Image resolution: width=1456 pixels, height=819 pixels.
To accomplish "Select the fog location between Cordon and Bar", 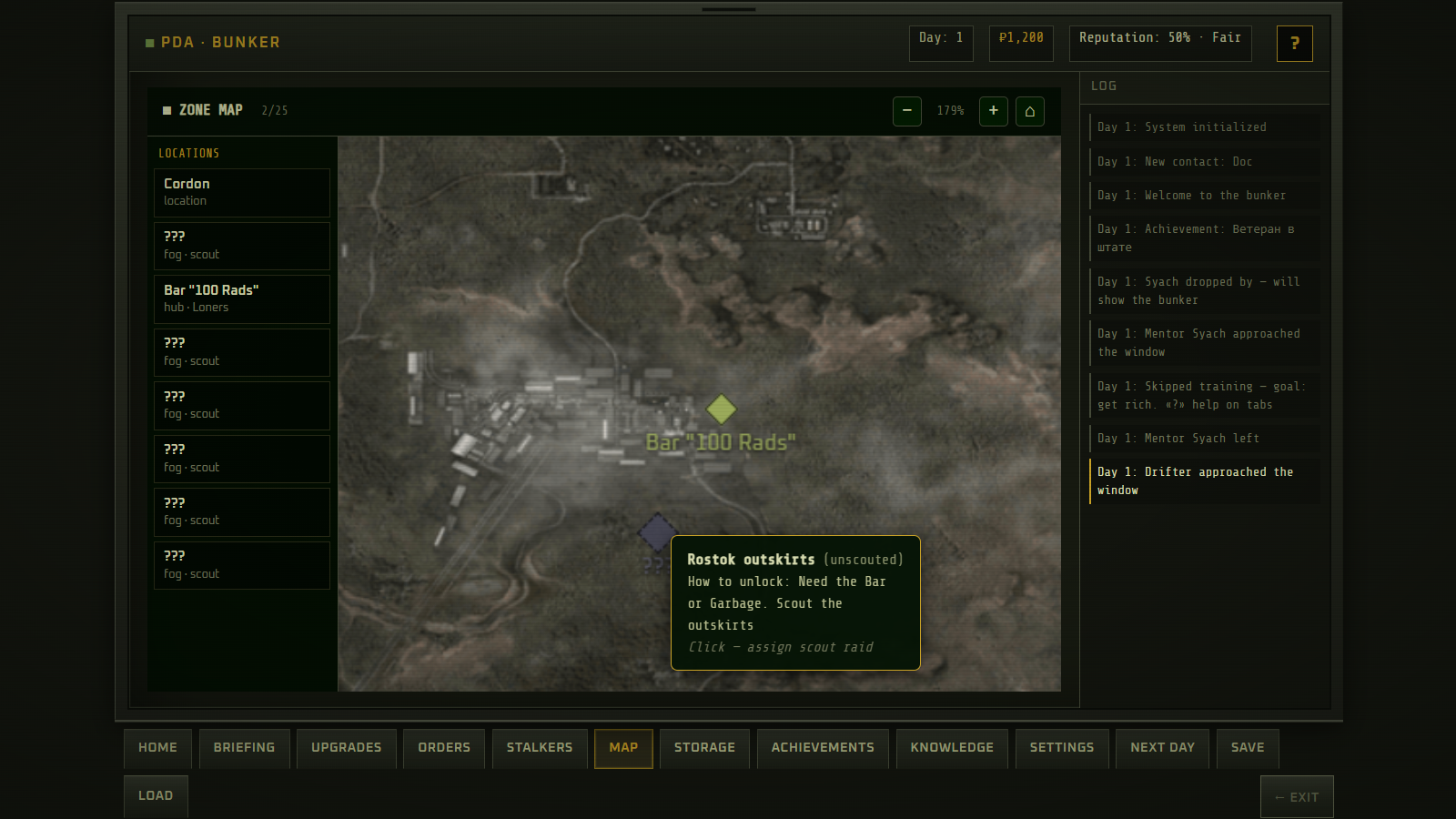I will (242, 246).
